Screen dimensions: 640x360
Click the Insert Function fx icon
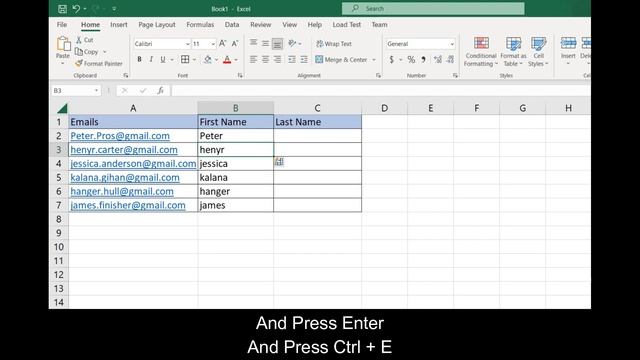click(x=160, y=90)
